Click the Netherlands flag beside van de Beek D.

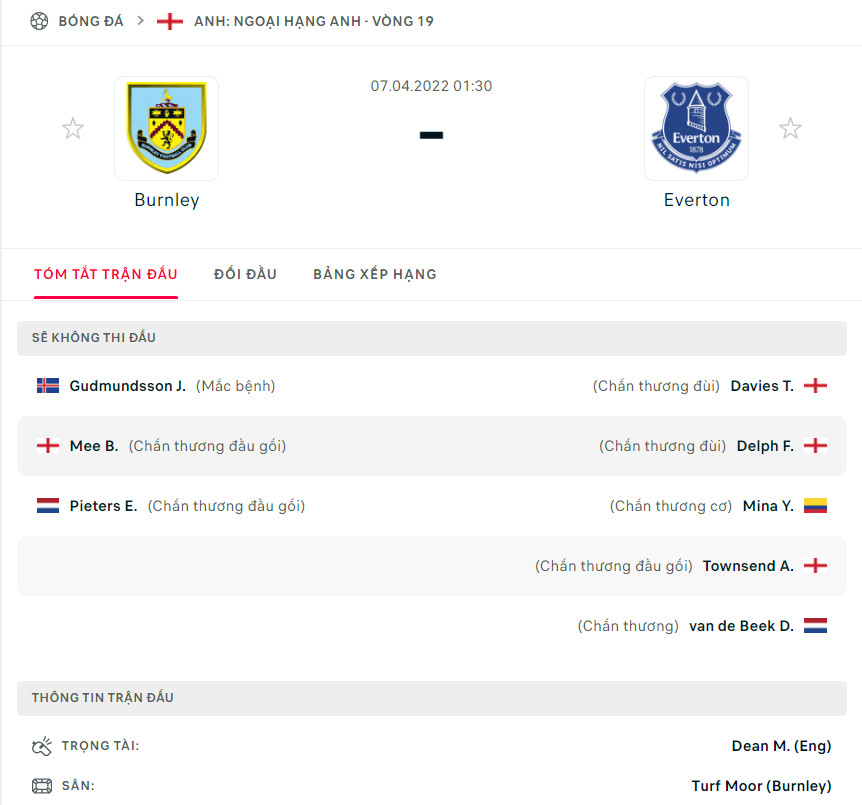pos(816,626)
